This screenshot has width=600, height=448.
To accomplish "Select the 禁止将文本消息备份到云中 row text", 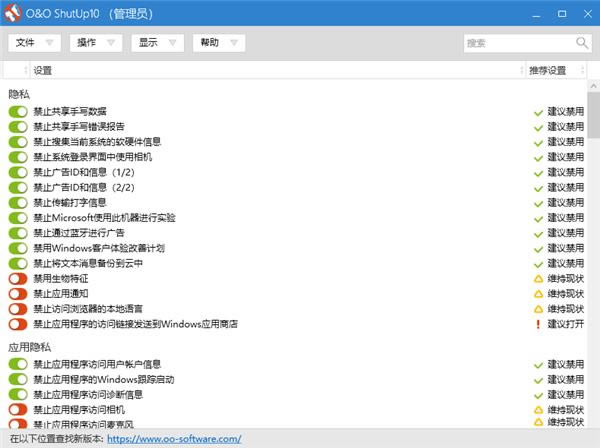I will (x=88, y=263).
